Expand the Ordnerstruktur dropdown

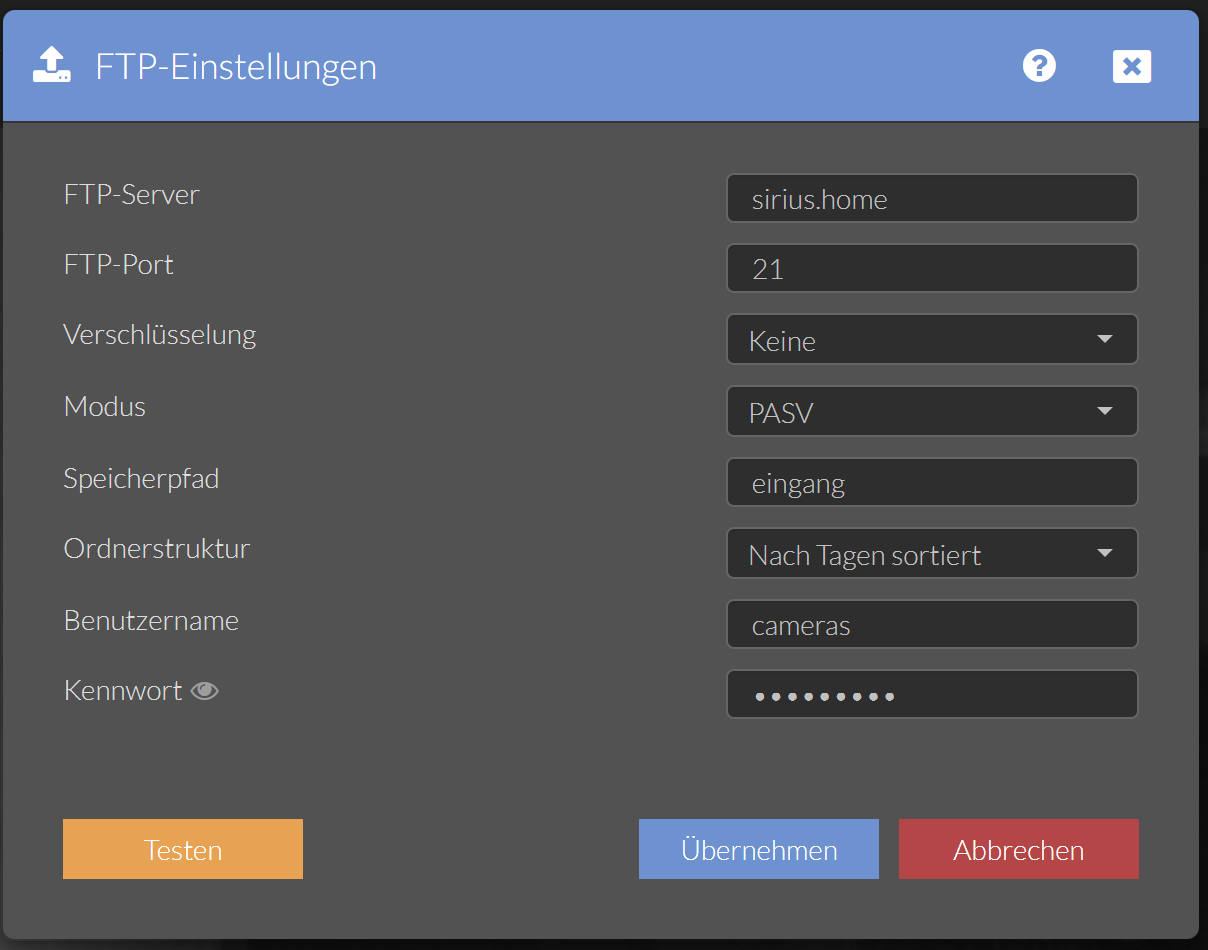[x=932, y=553]
